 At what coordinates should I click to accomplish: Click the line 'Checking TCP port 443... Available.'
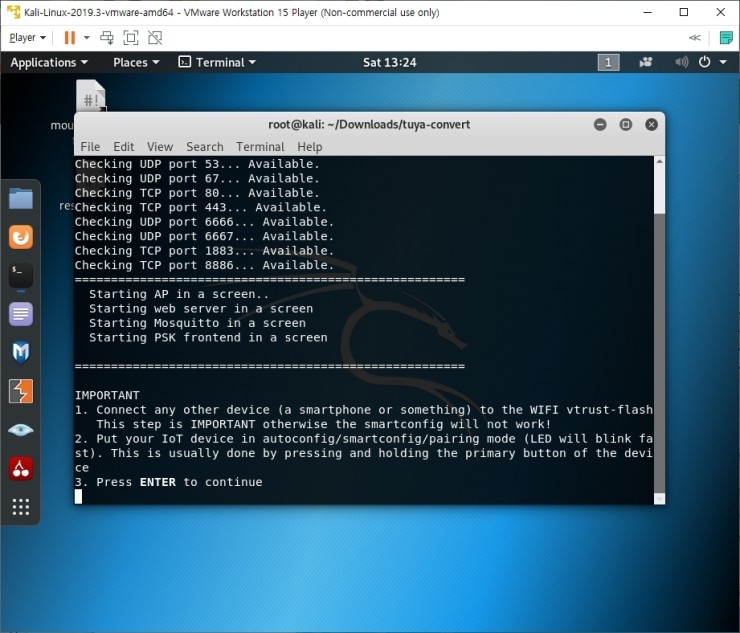(x=201, y=207)
